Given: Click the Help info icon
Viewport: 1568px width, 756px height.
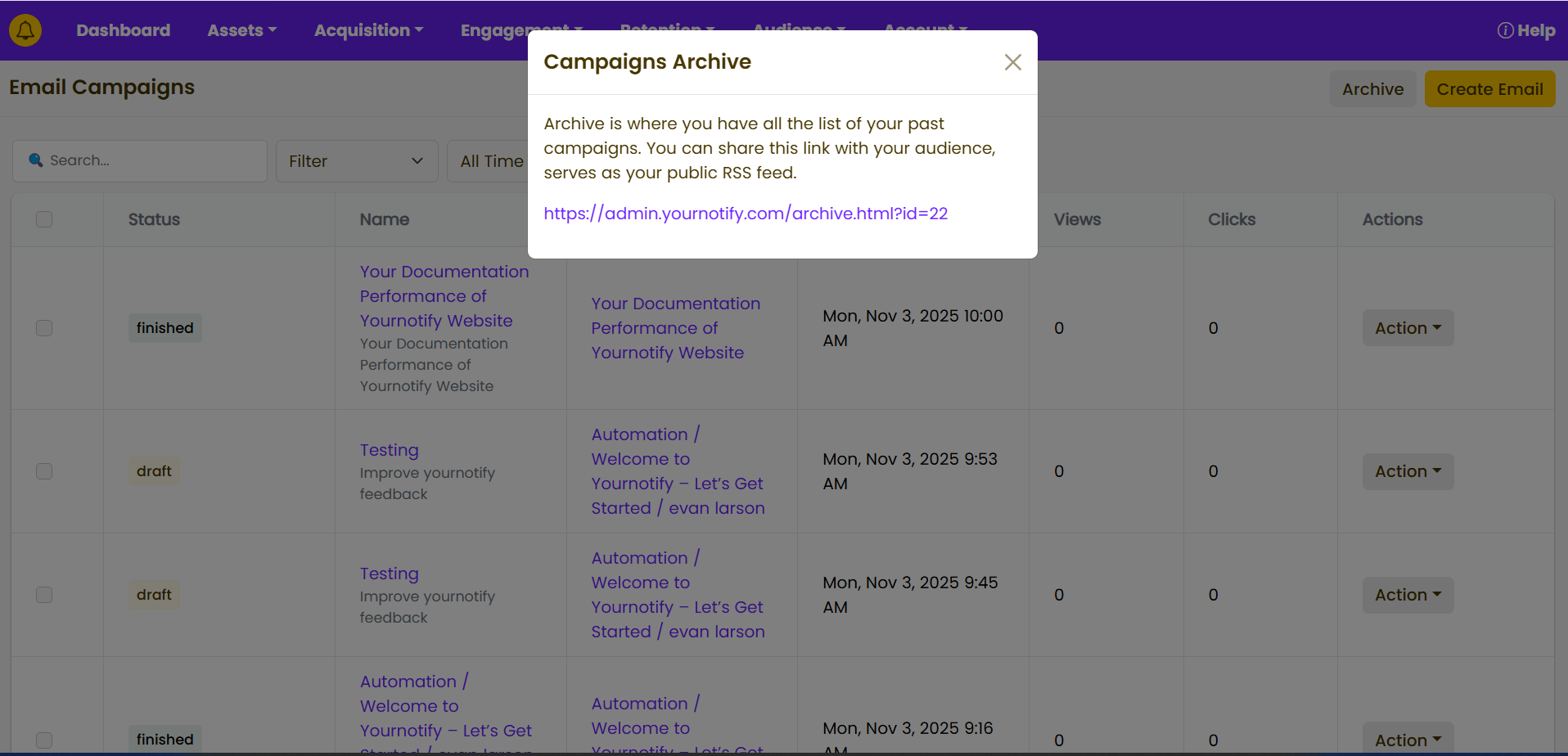Looking at the screenshot, I should click(1505, 30).
